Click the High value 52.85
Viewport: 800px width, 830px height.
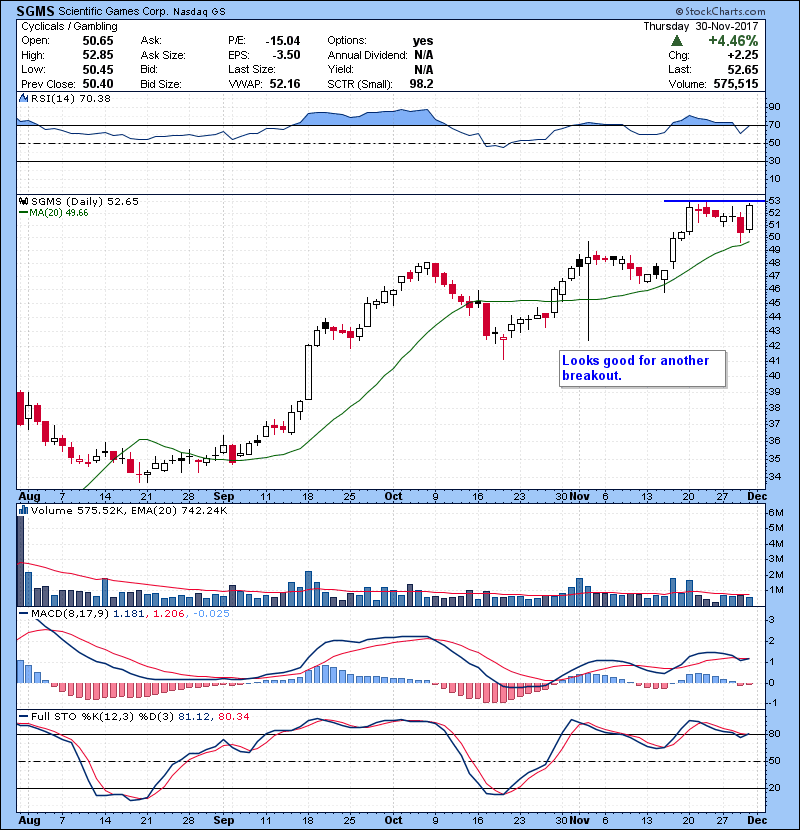[x=98, y=55]
